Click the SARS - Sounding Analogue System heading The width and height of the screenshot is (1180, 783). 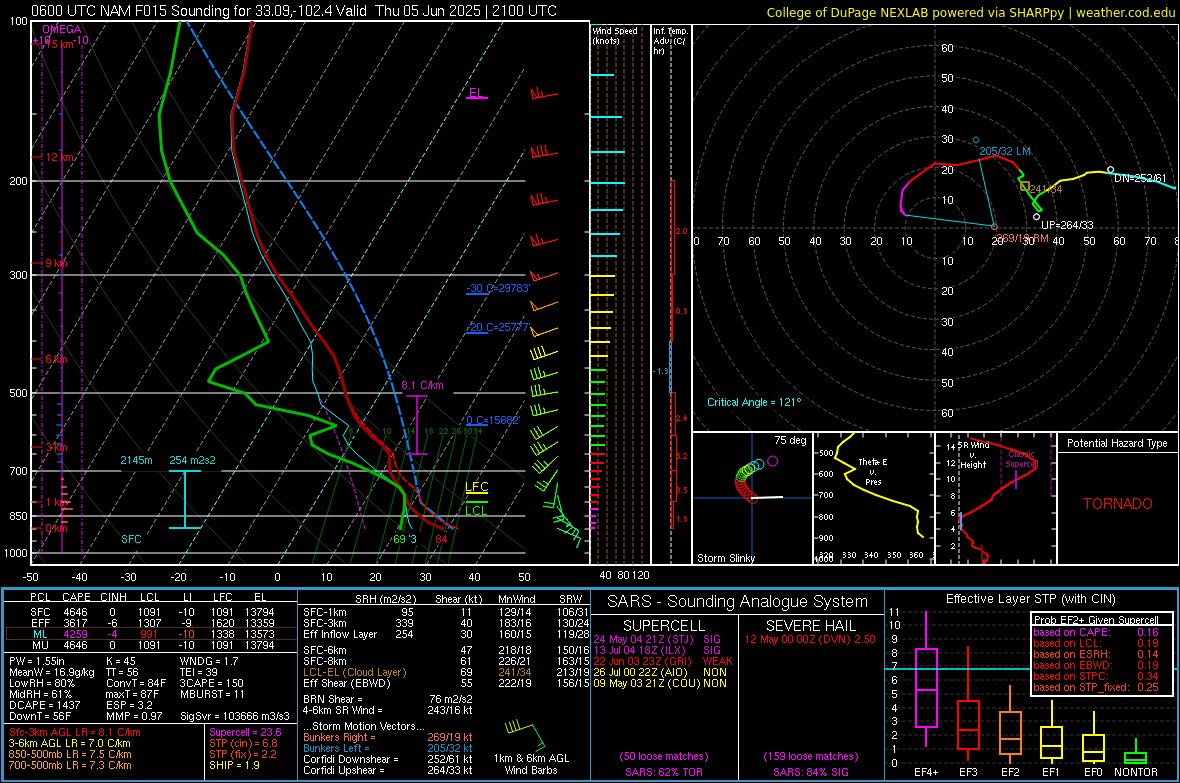click(x=737, y=602)
